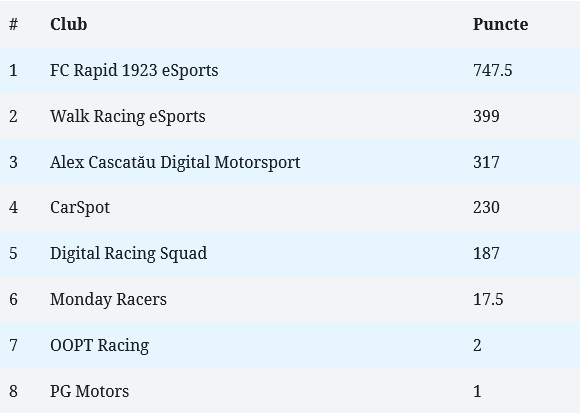
Task: Click the 230 points value
Action: coord(486,207)
